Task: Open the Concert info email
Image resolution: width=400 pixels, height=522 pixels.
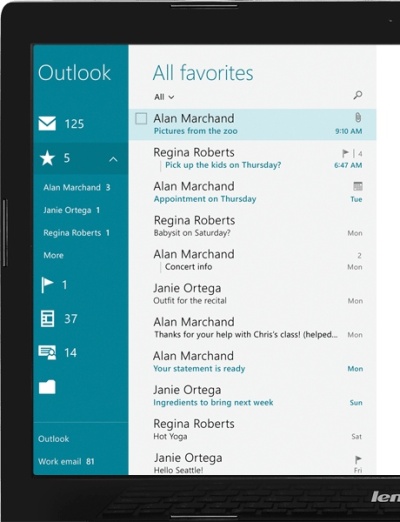Action: coord(252,260)
